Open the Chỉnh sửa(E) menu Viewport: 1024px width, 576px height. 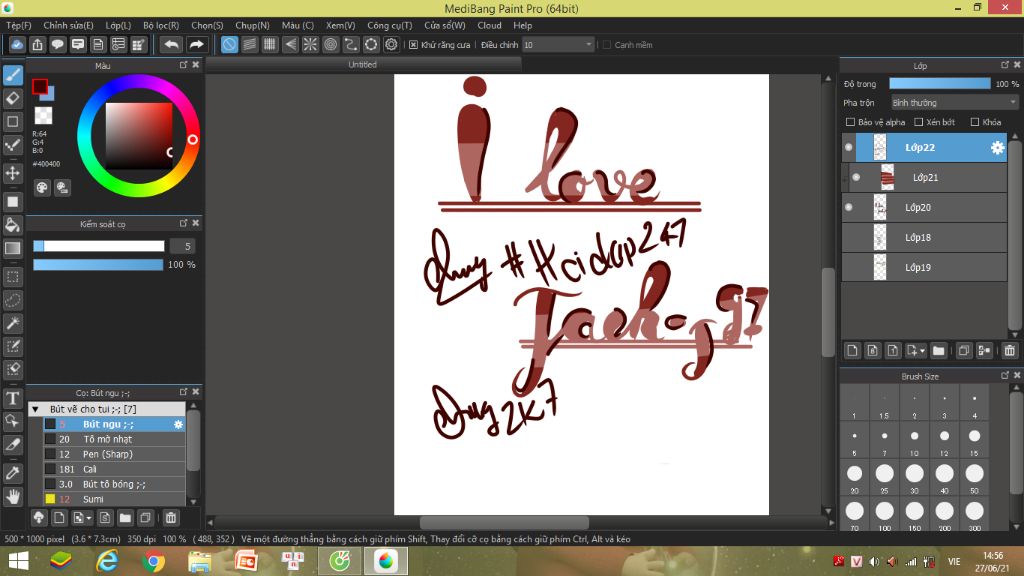pos(68,25)
